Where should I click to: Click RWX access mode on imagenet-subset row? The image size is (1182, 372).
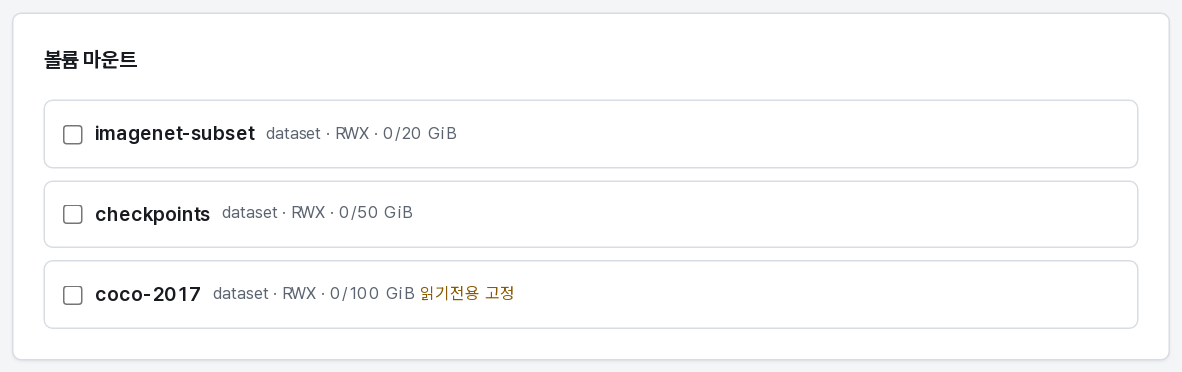click(352, 134)
